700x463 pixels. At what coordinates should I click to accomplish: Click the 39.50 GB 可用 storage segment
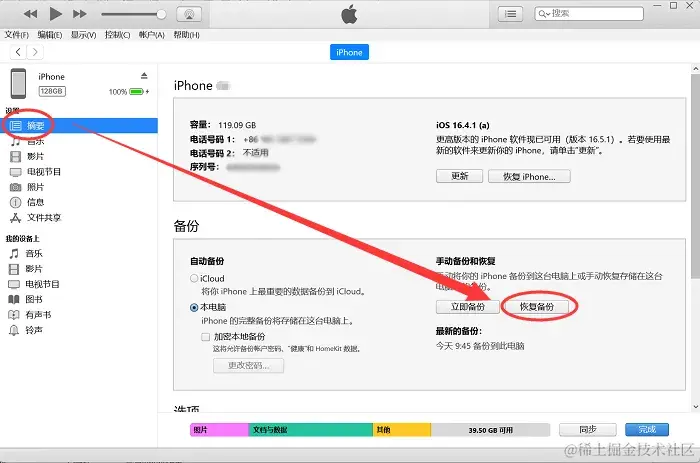(490, 430)
